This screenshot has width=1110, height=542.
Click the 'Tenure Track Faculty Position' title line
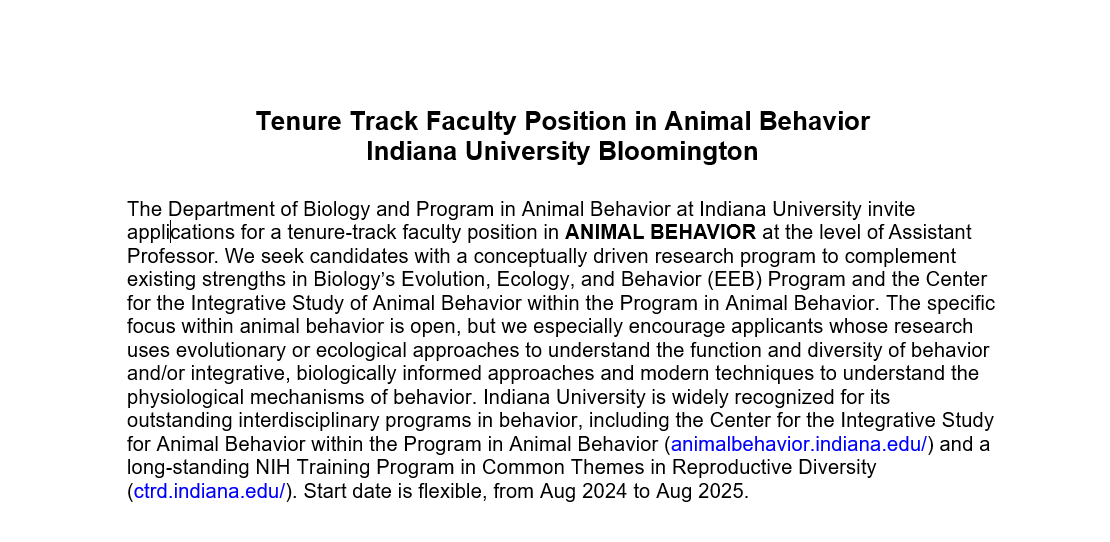[x=562, y=121]
